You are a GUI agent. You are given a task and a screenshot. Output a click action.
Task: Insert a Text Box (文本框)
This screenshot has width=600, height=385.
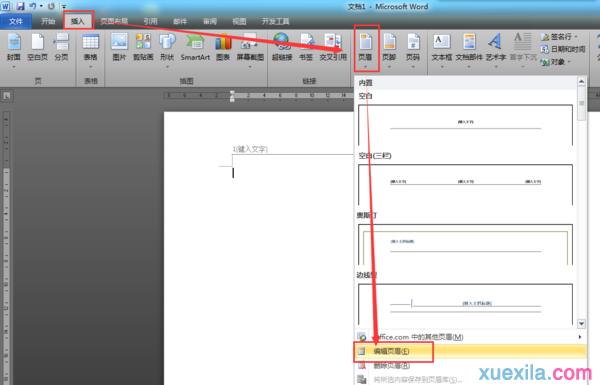pyautogui.click(x=442, y=51)
